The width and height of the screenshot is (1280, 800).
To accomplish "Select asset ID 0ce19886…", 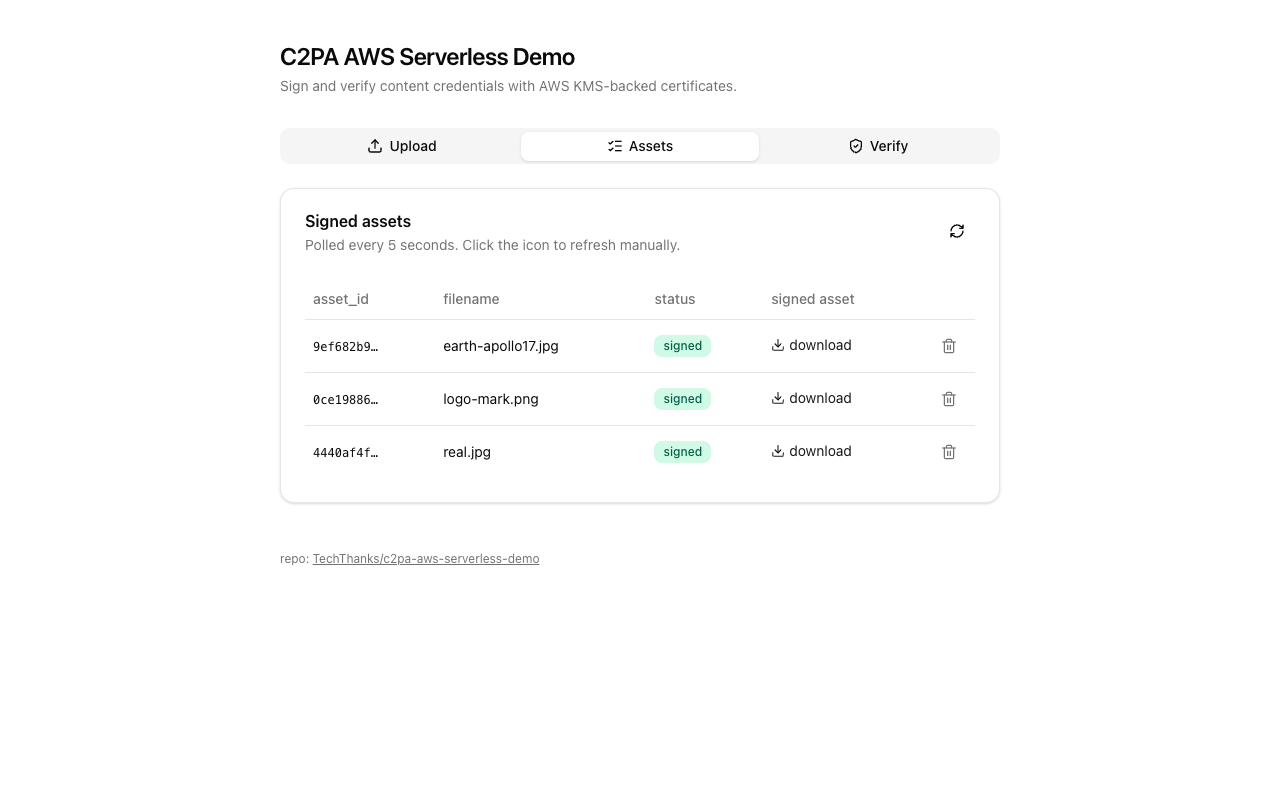I will tap(345, 400).
